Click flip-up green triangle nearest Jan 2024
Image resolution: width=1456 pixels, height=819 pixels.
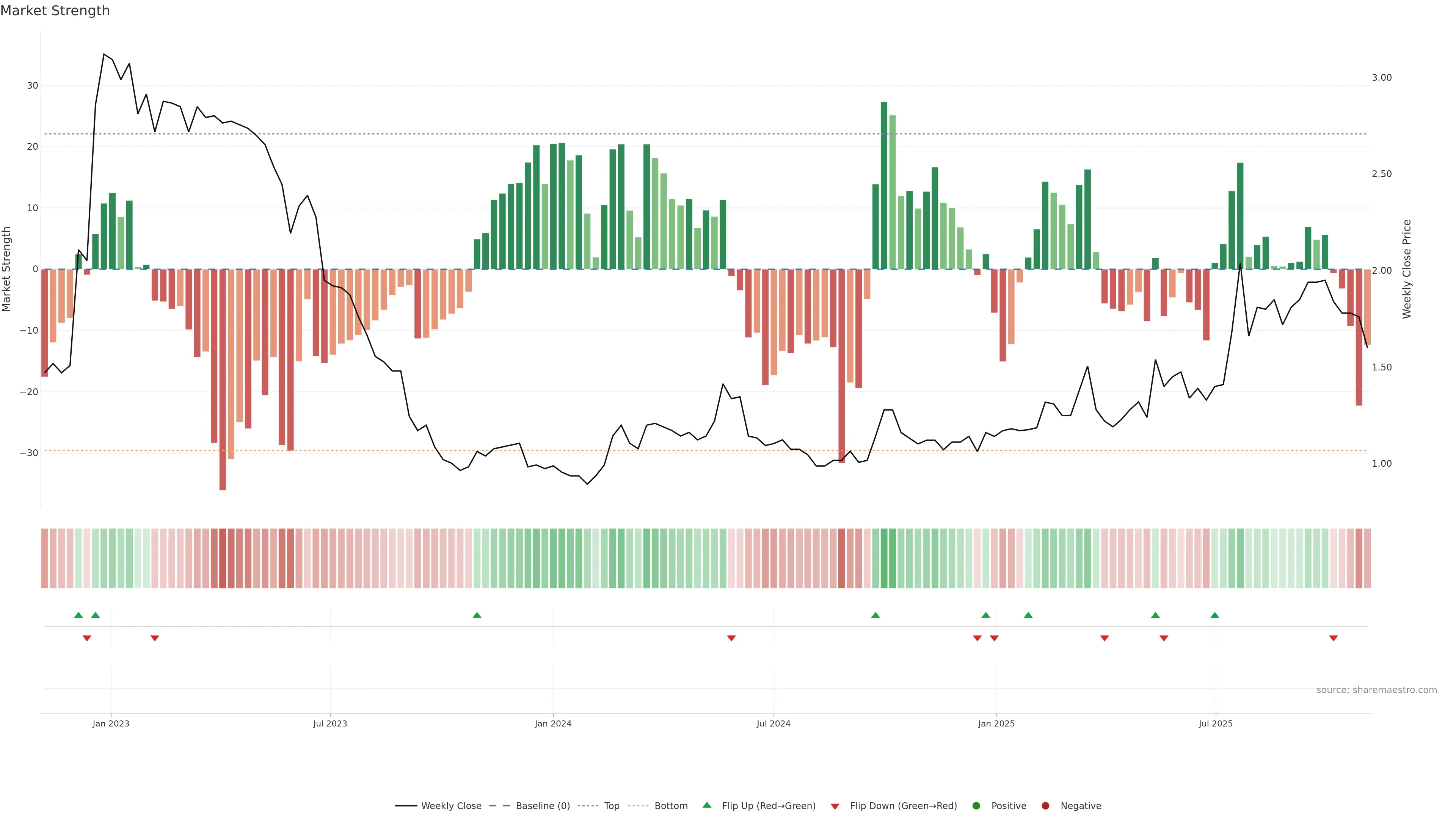pyautogui.click(x=477, y=615)
